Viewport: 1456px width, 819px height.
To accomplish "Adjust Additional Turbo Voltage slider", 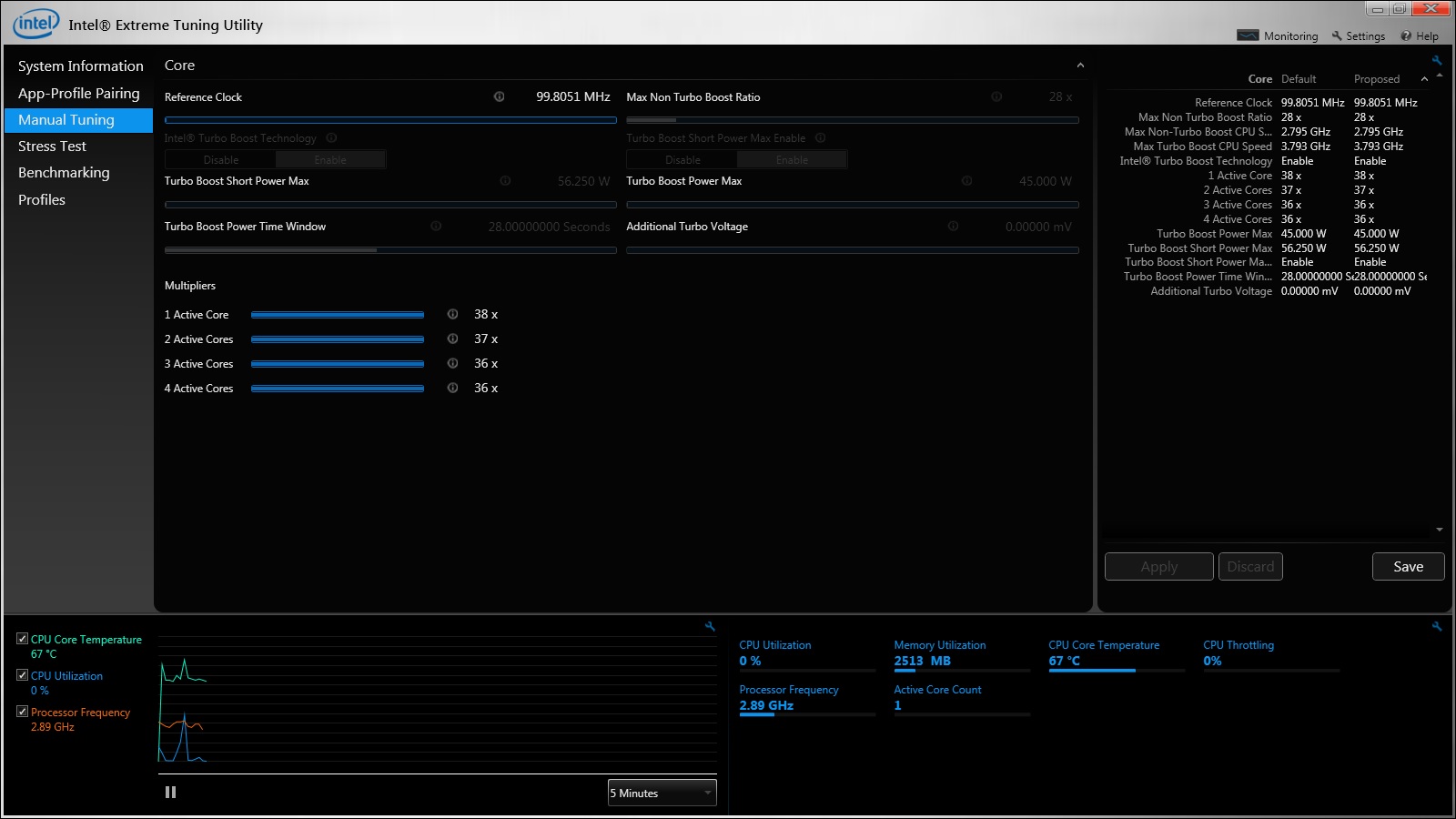I will tap(853, 250).
